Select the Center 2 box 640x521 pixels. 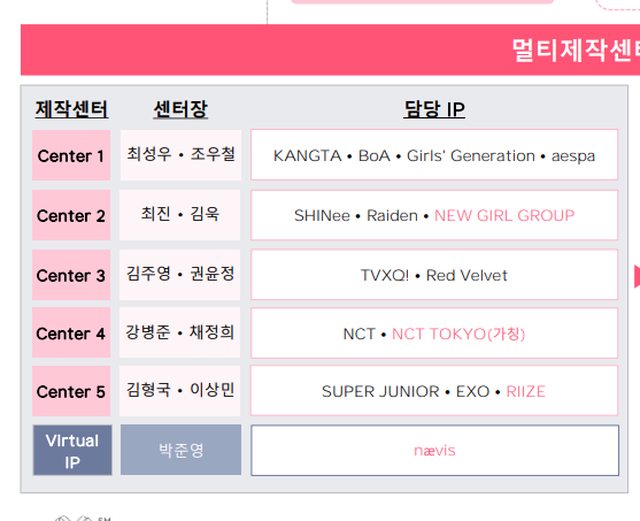[71, 216]
